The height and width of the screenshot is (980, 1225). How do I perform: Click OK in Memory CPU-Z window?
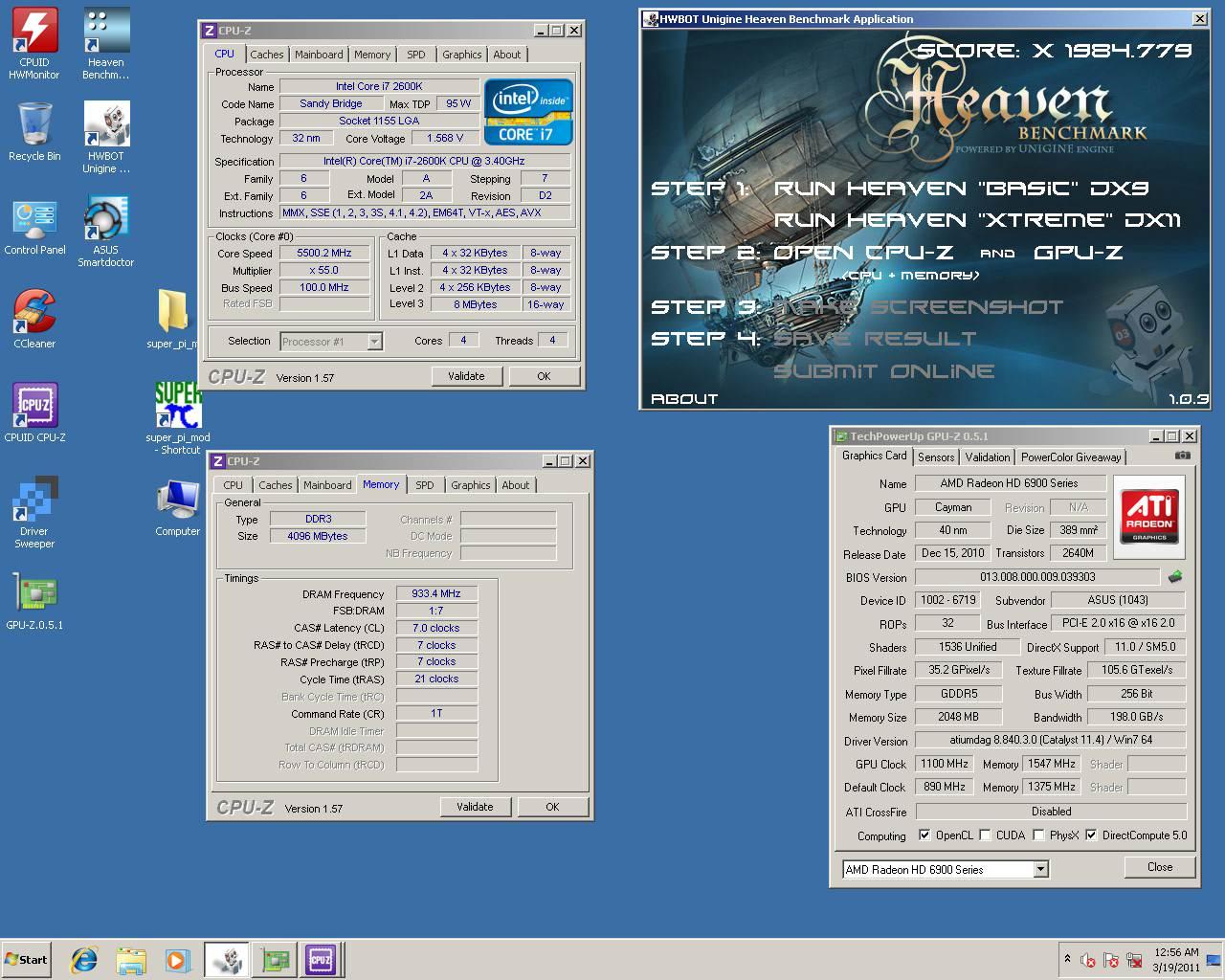[552, 807]
